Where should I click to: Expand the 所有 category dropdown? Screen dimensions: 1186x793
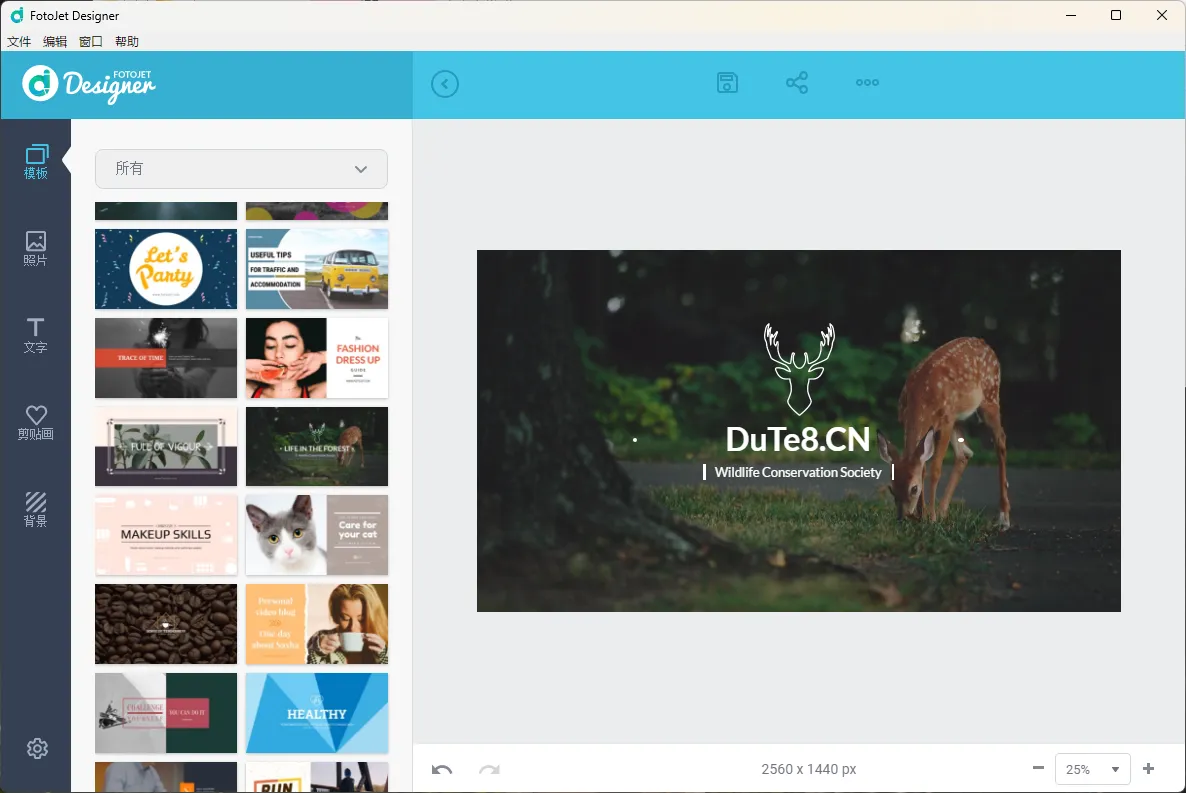pyautogui.click(x=241, y=169)
